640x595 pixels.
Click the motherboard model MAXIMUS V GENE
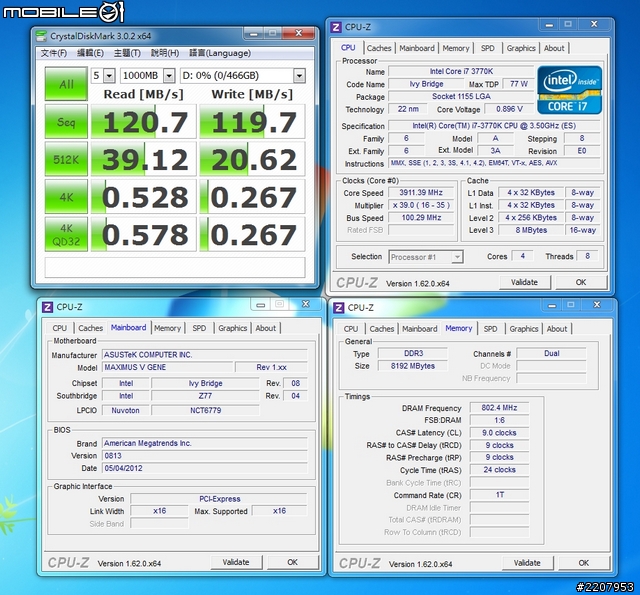167,367
